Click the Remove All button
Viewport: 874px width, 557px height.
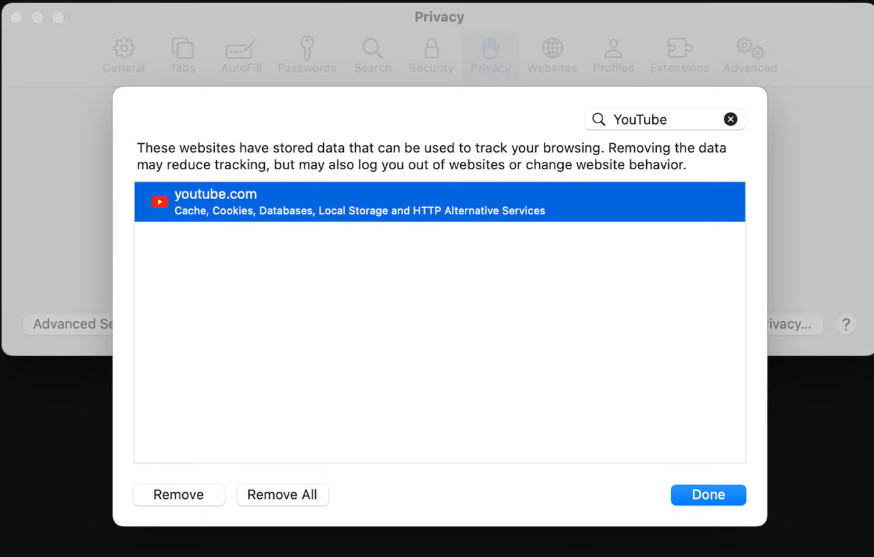tap(282, 495)
